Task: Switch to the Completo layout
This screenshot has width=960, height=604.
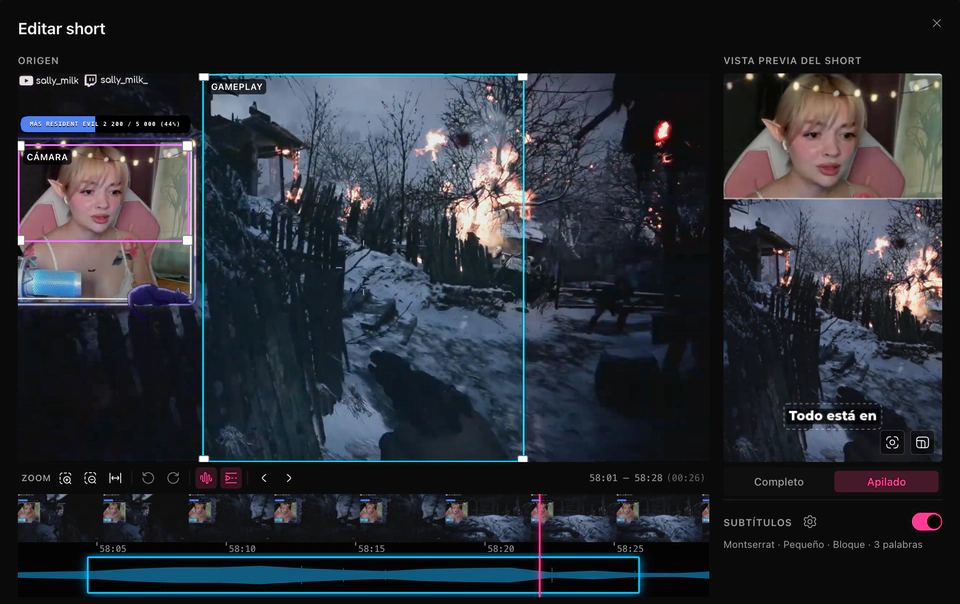Action: coord(778,482)
